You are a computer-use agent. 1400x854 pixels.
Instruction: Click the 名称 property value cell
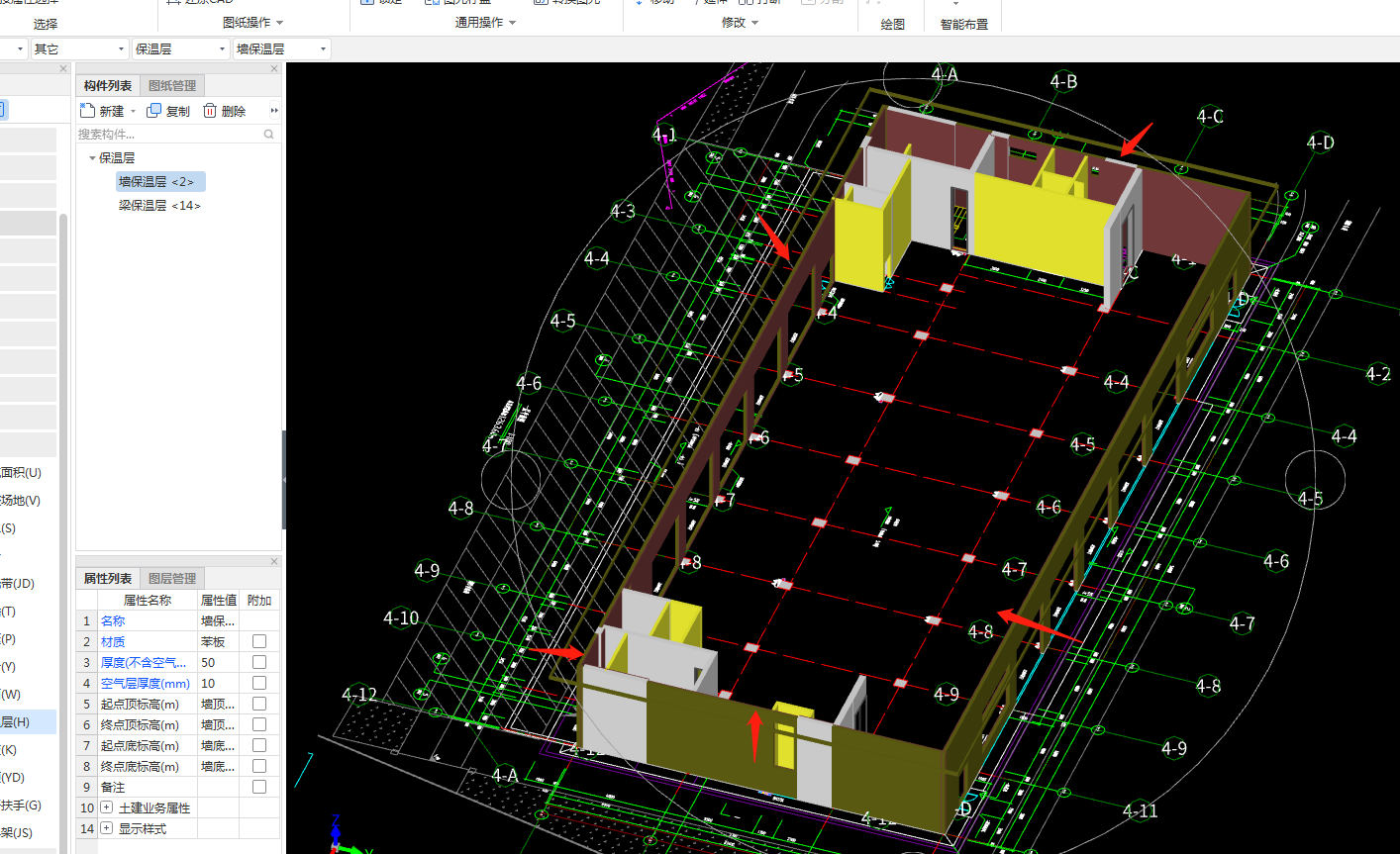pyautogui.click(x=218, y=620)
